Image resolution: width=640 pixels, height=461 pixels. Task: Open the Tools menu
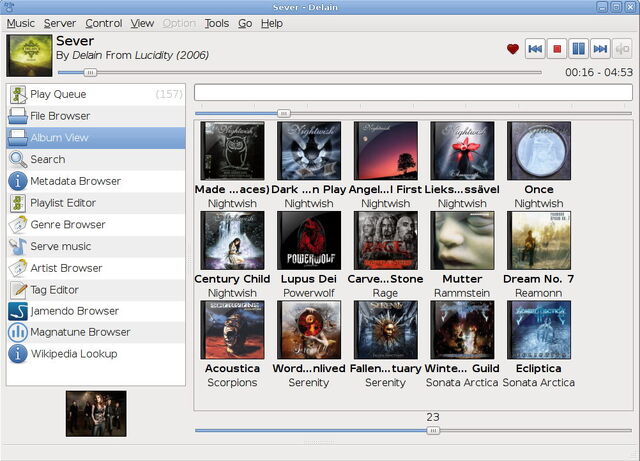click(x=217, y=23)
